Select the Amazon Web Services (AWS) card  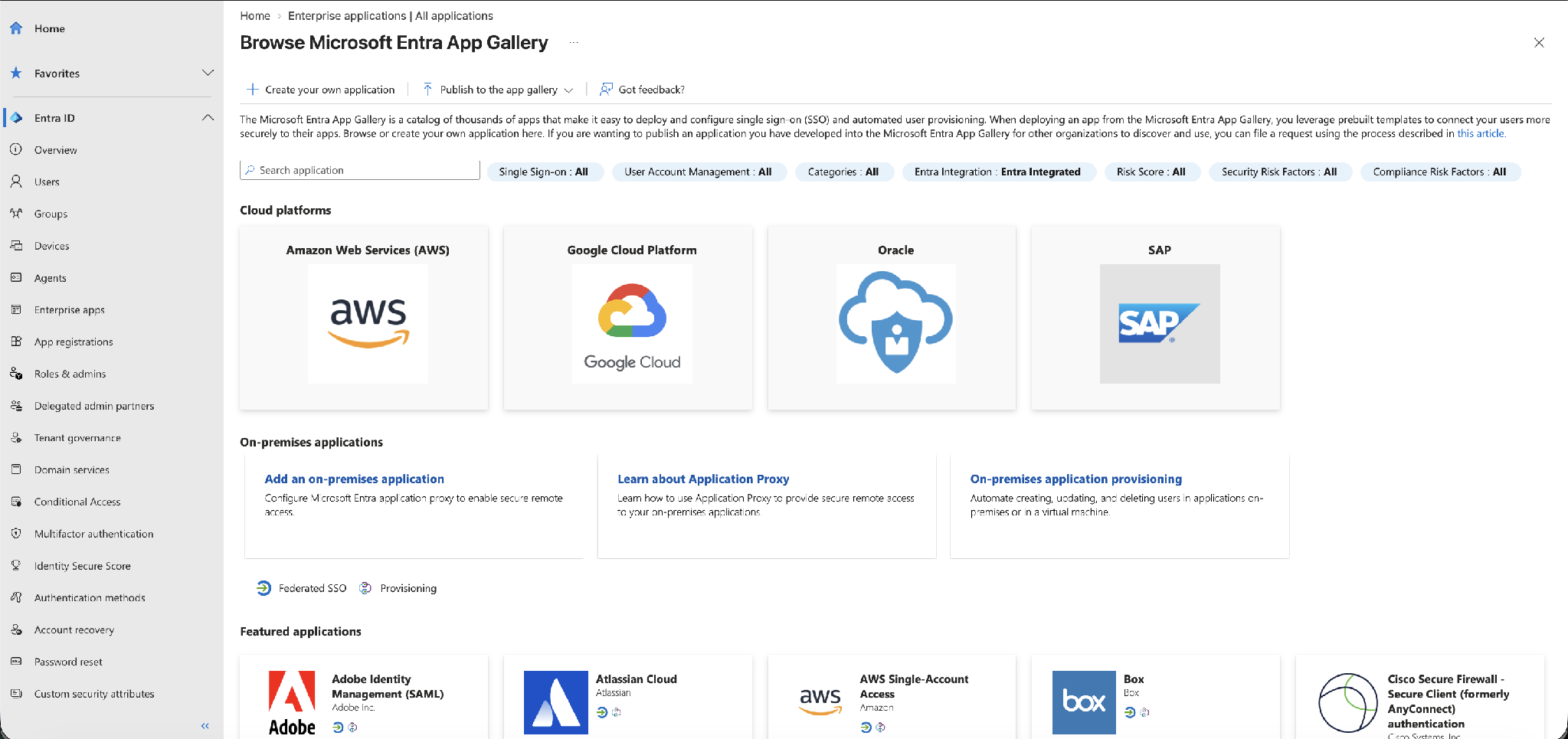[364, 318]
